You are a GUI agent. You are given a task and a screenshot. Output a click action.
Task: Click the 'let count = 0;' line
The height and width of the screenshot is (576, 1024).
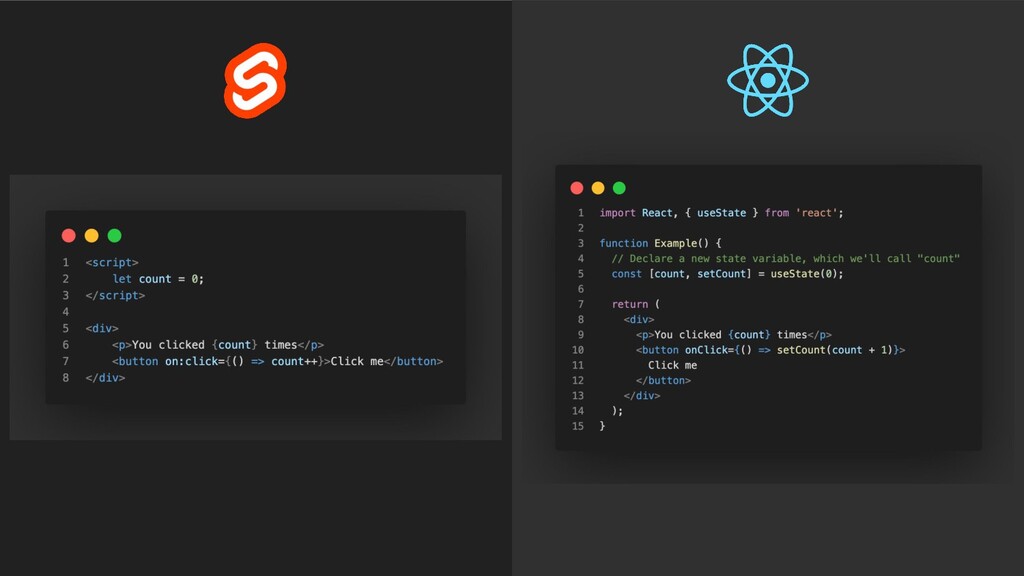pyautogui.click(x=158, y=279)
